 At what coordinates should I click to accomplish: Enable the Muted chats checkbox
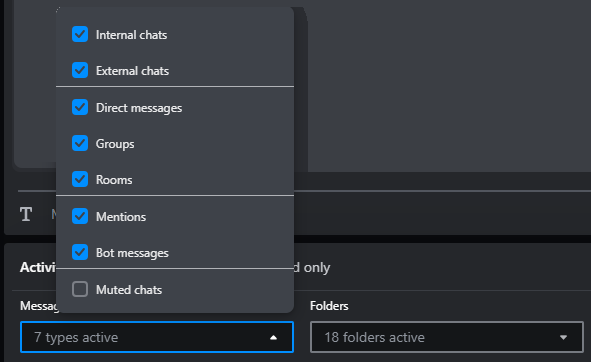click(x=80, y=289)
